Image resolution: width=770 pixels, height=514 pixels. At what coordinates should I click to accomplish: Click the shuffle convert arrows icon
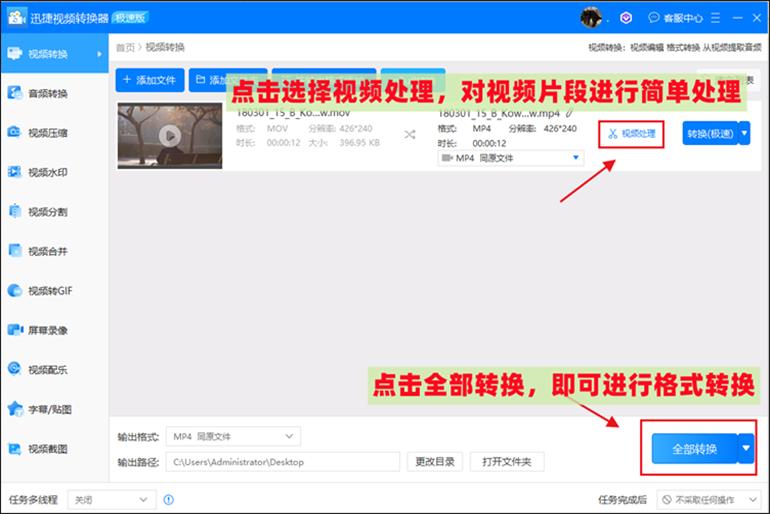pyautogui.click(x=410, y=135)
